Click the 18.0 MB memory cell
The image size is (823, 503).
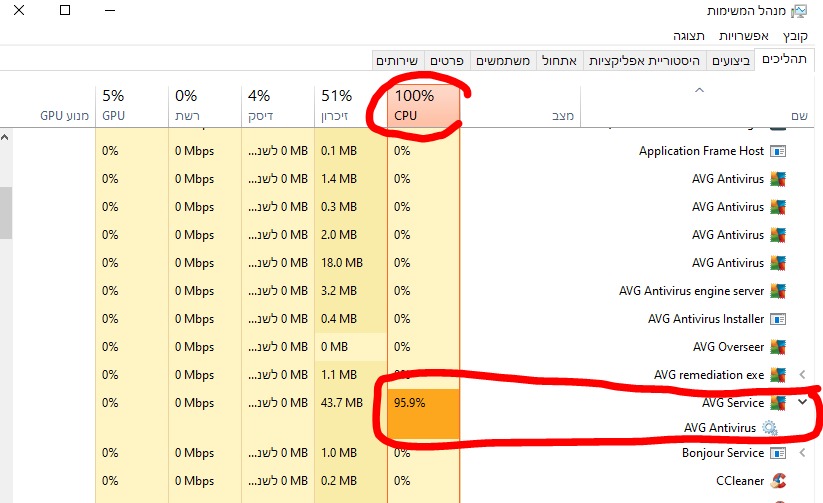(x=351, y=263)
